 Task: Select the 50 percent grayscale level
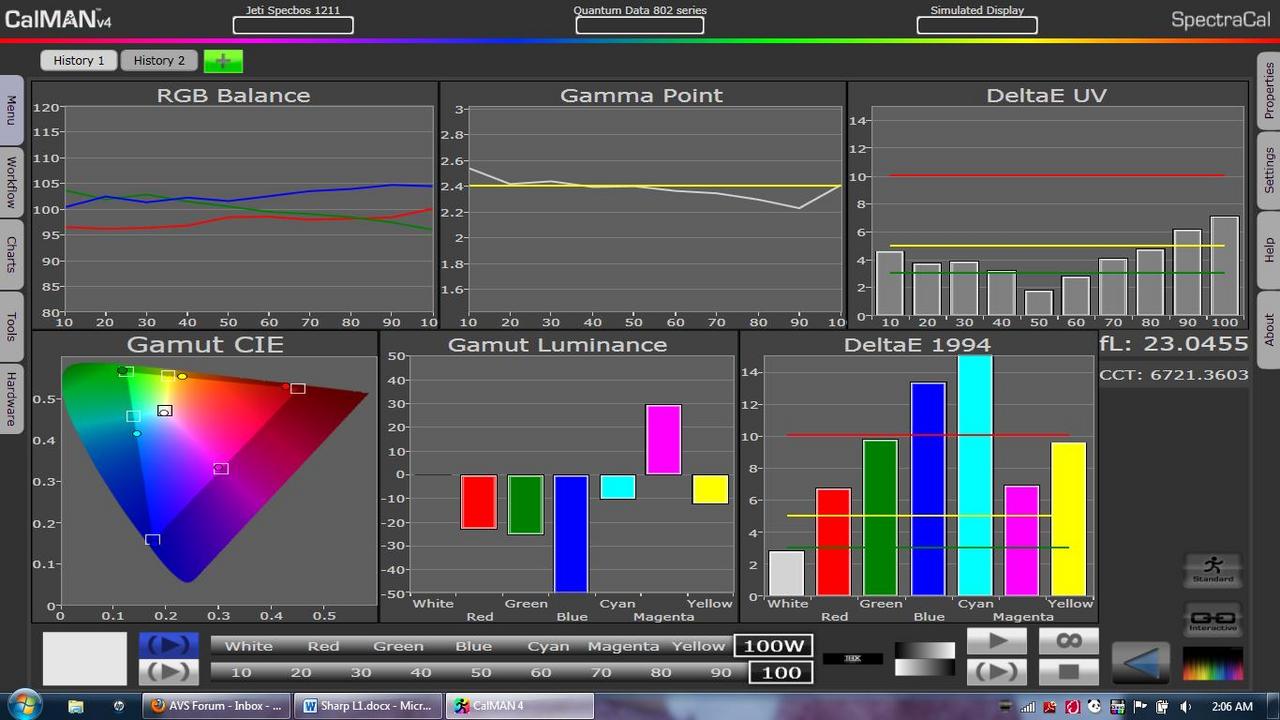tap(481, 672)
